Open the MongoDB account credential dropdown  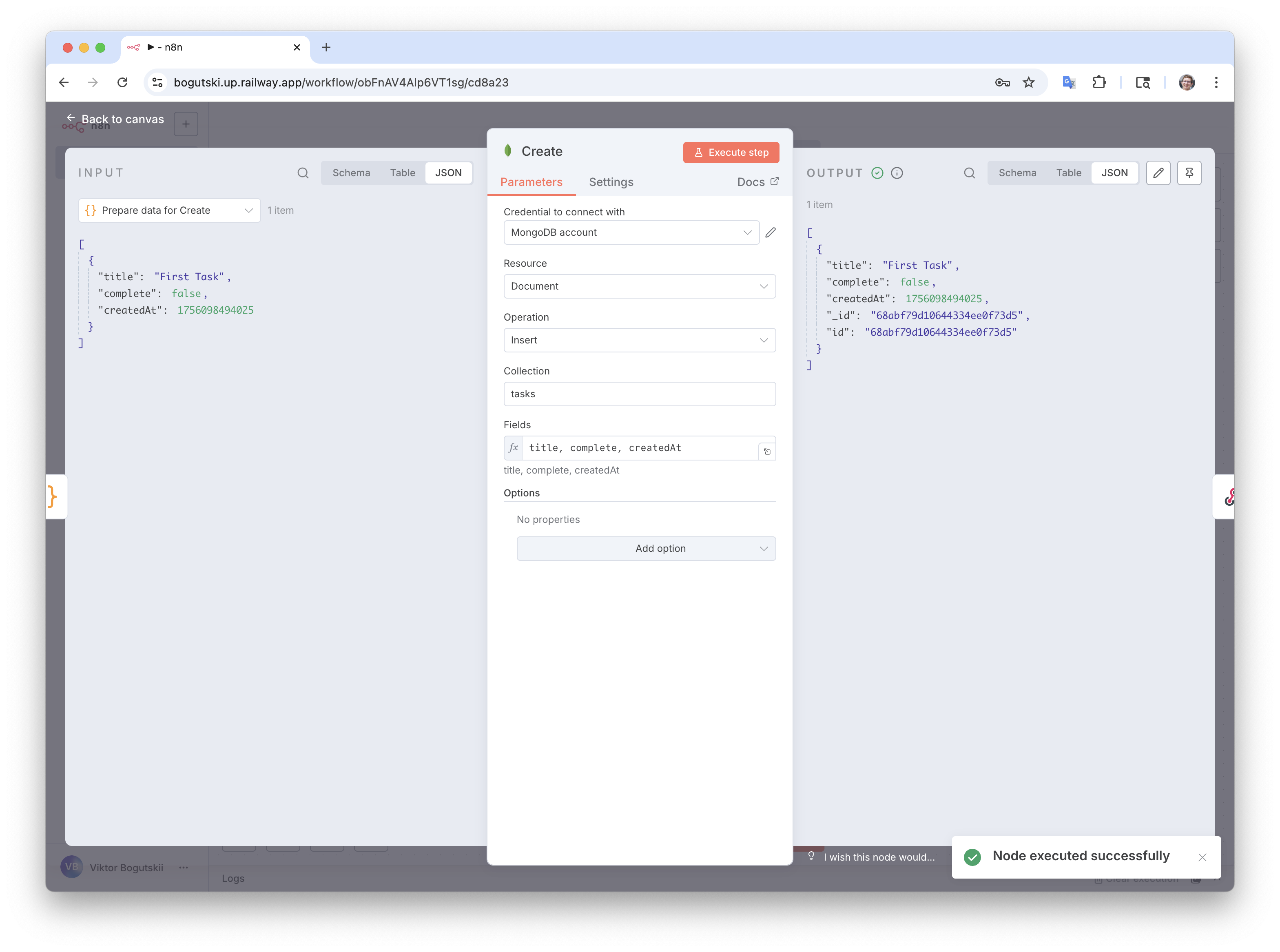[631, 232]
